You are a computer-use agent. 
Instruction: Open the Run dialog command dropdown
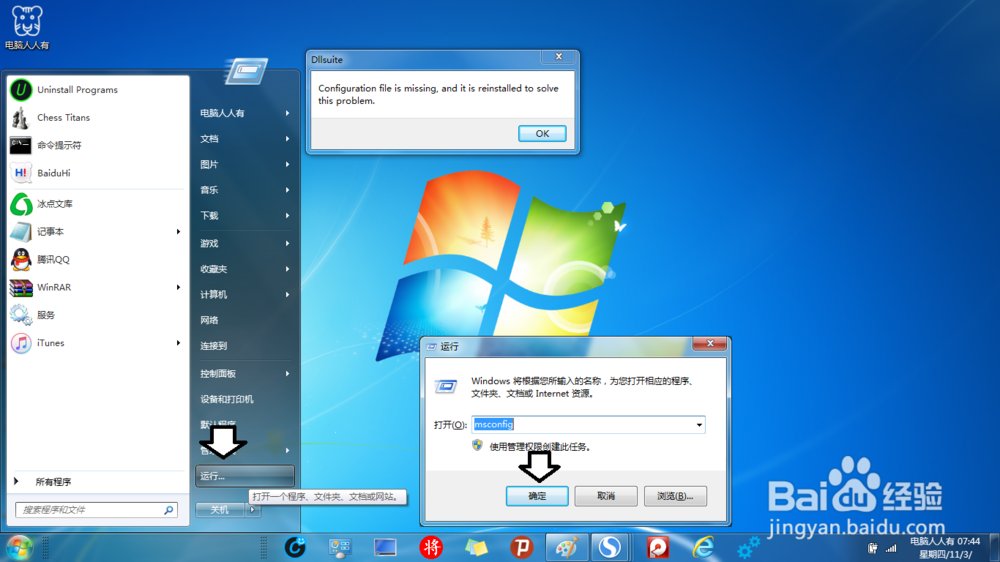(x=699, y=425)
